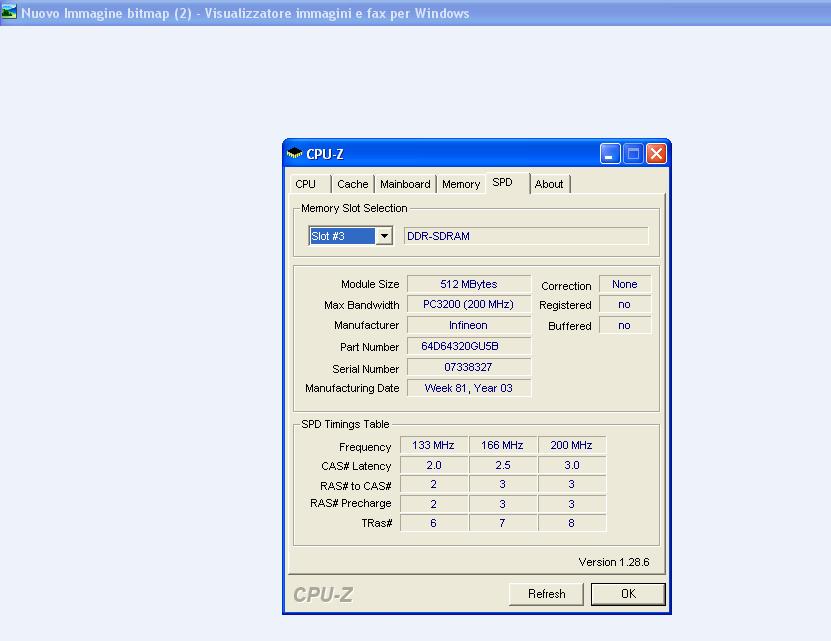Click the image viewer icon in title bar

pyautogui.click(x=8, y=12)
